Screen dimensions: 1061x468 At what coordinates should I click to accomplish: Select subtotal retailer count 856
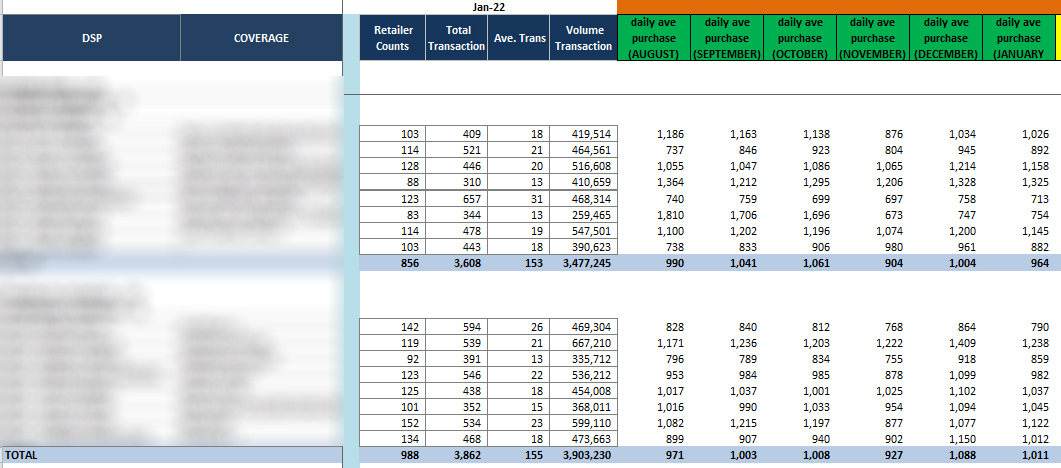392,264
